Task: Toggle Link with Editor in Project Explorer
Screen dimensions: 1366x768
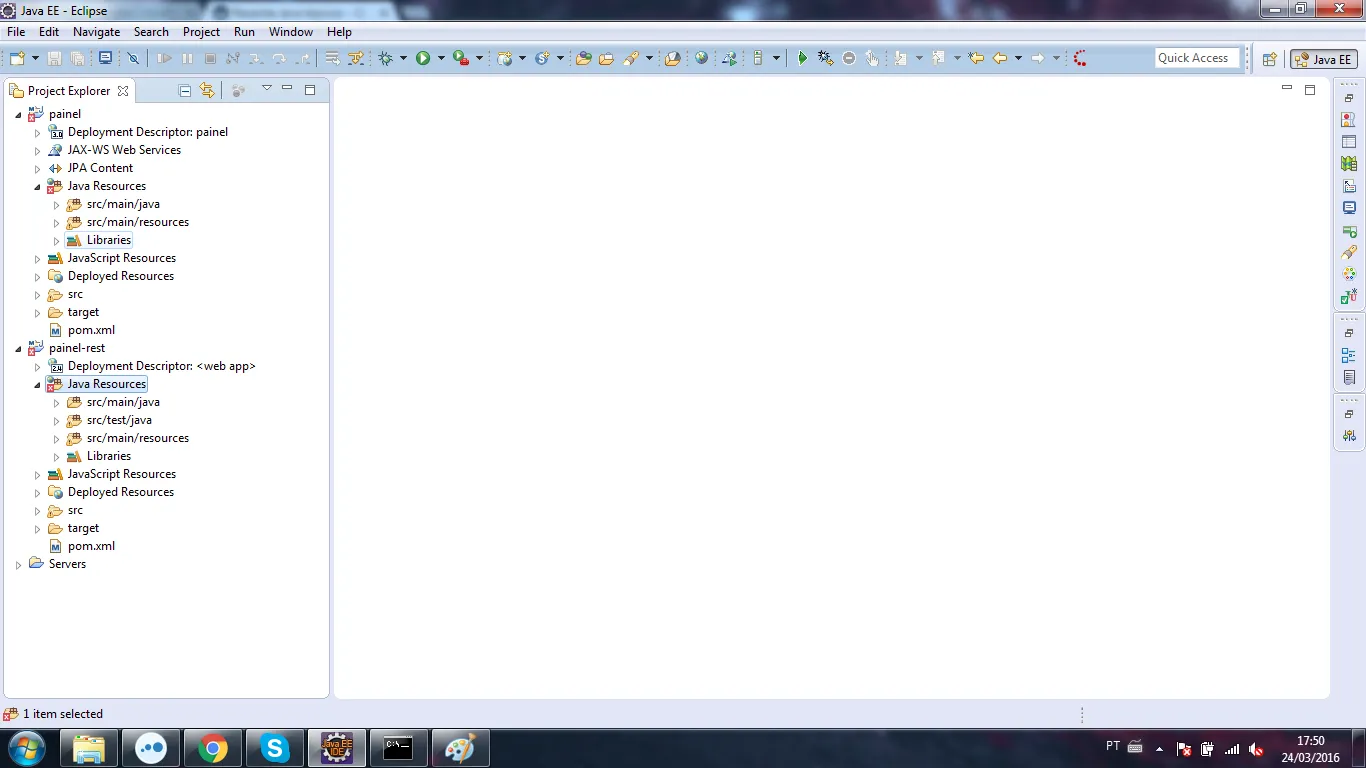Action: (207, 90)
